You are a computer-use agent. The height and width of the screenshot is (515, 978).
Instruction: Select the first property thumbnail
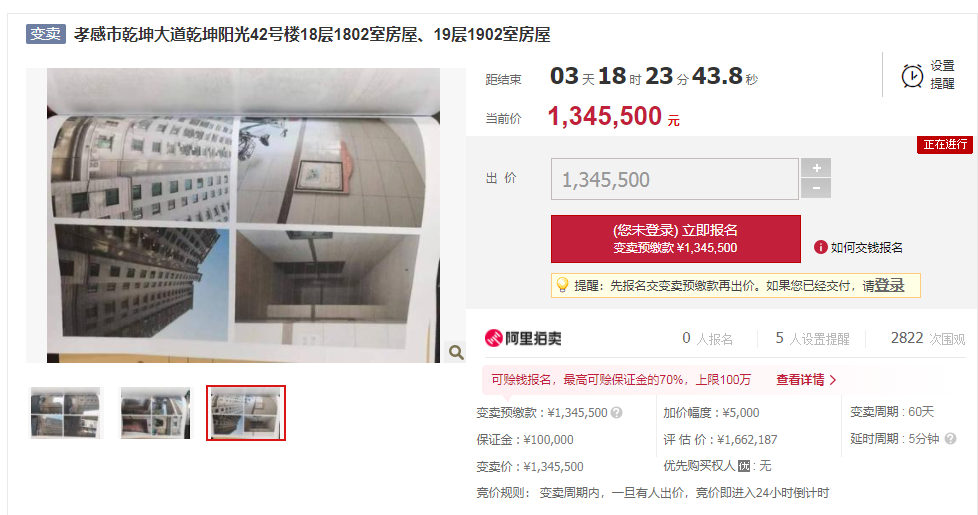[x=65, y=413]
